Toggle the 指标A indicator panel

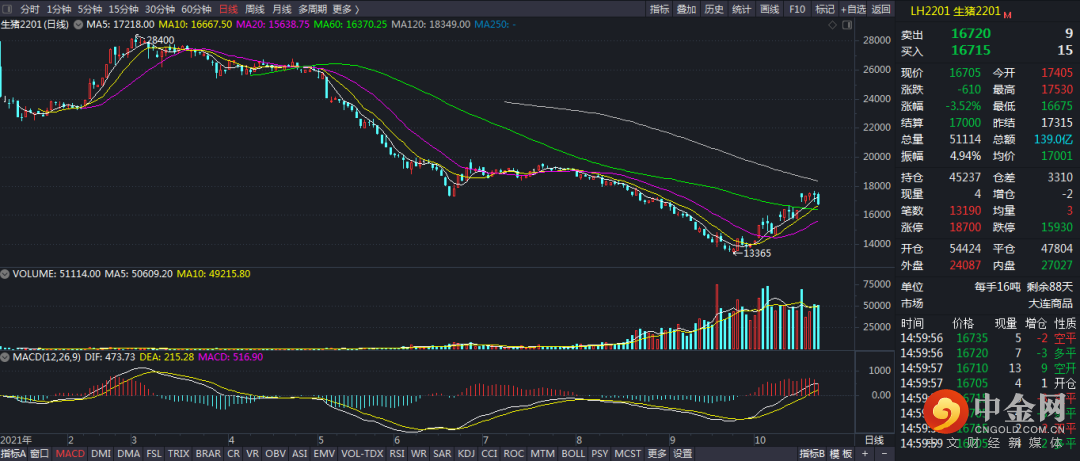(x=12, y=453)
